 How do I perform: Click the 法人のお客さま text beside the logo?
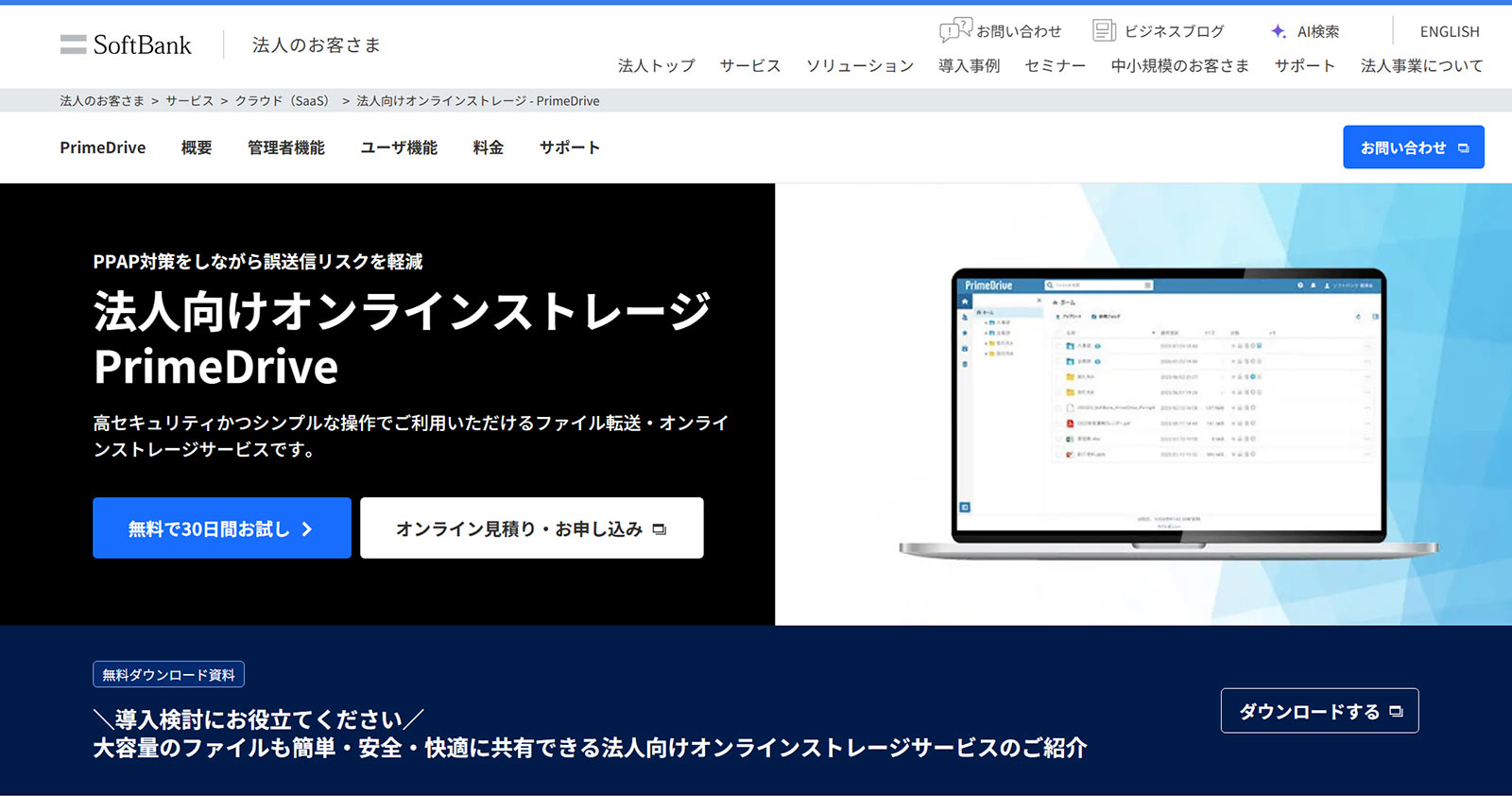(x=316, y=44)
